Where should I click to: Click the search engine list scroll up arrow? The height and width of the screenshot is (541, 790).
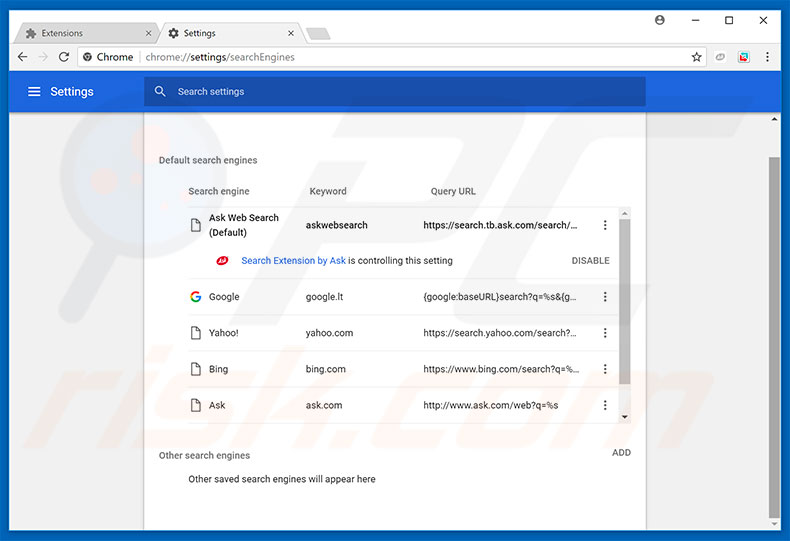pos(625,214)
